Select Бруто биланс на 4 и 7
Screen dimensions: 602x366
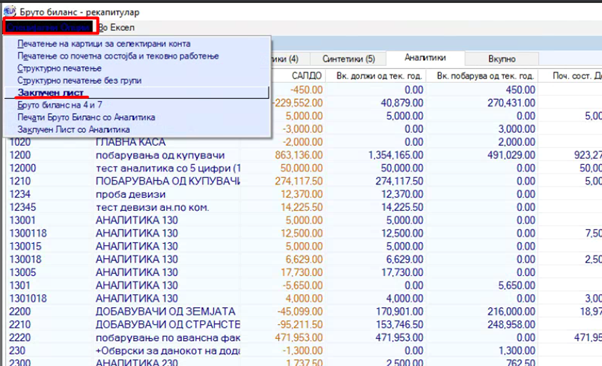60,105
